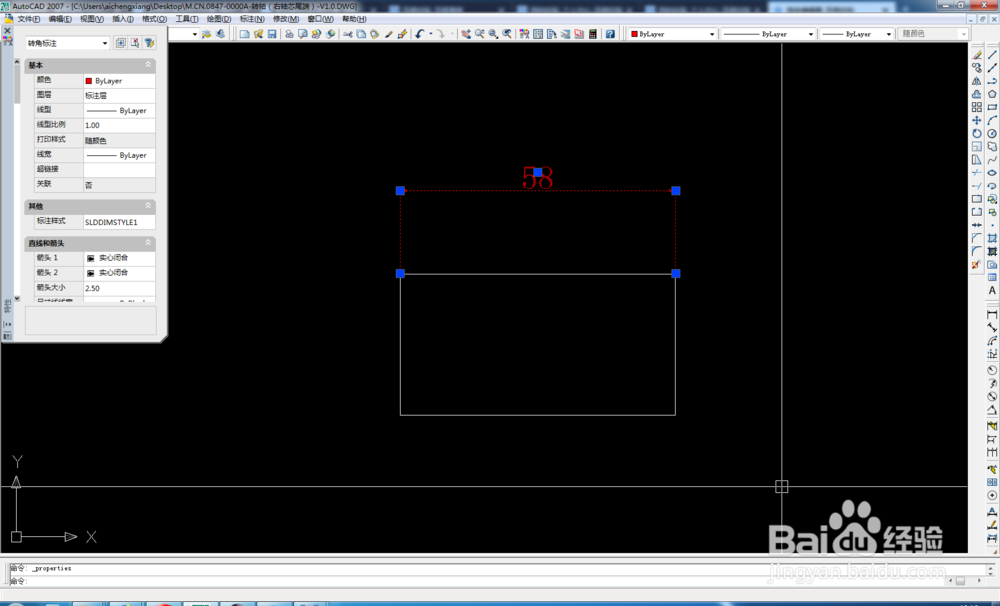Select the Copy object tool
This screenshot has height=606, width=1000.
976,68
